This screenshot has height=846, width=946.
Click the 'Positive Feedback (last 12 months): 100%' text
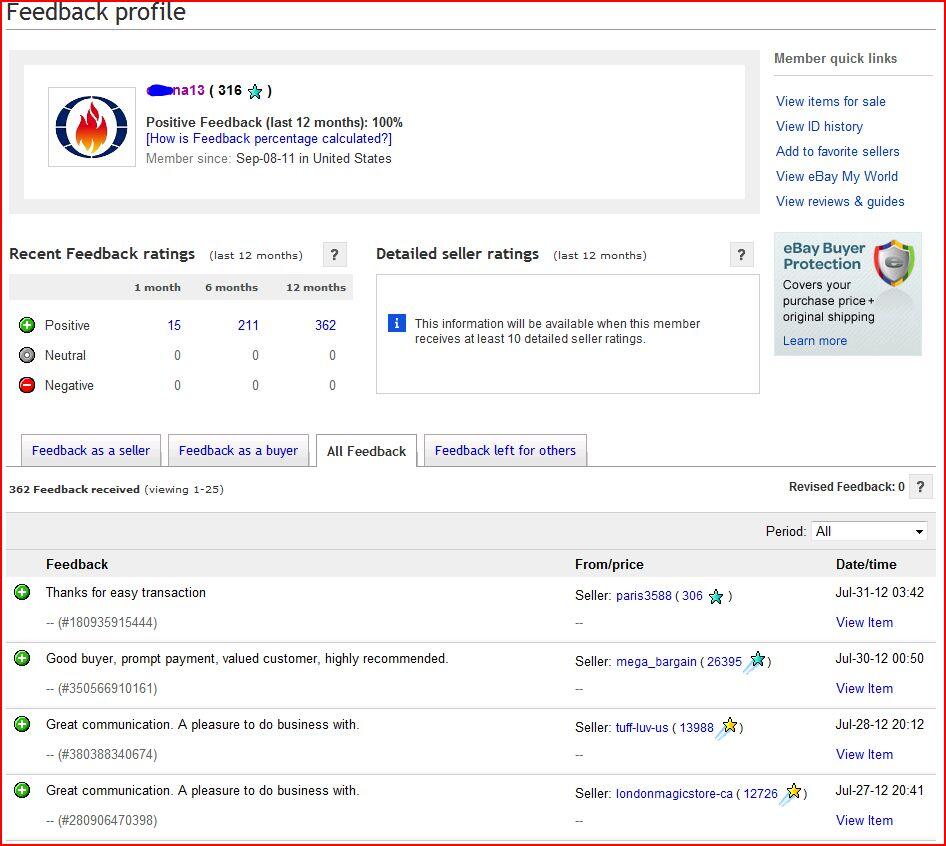274,122
